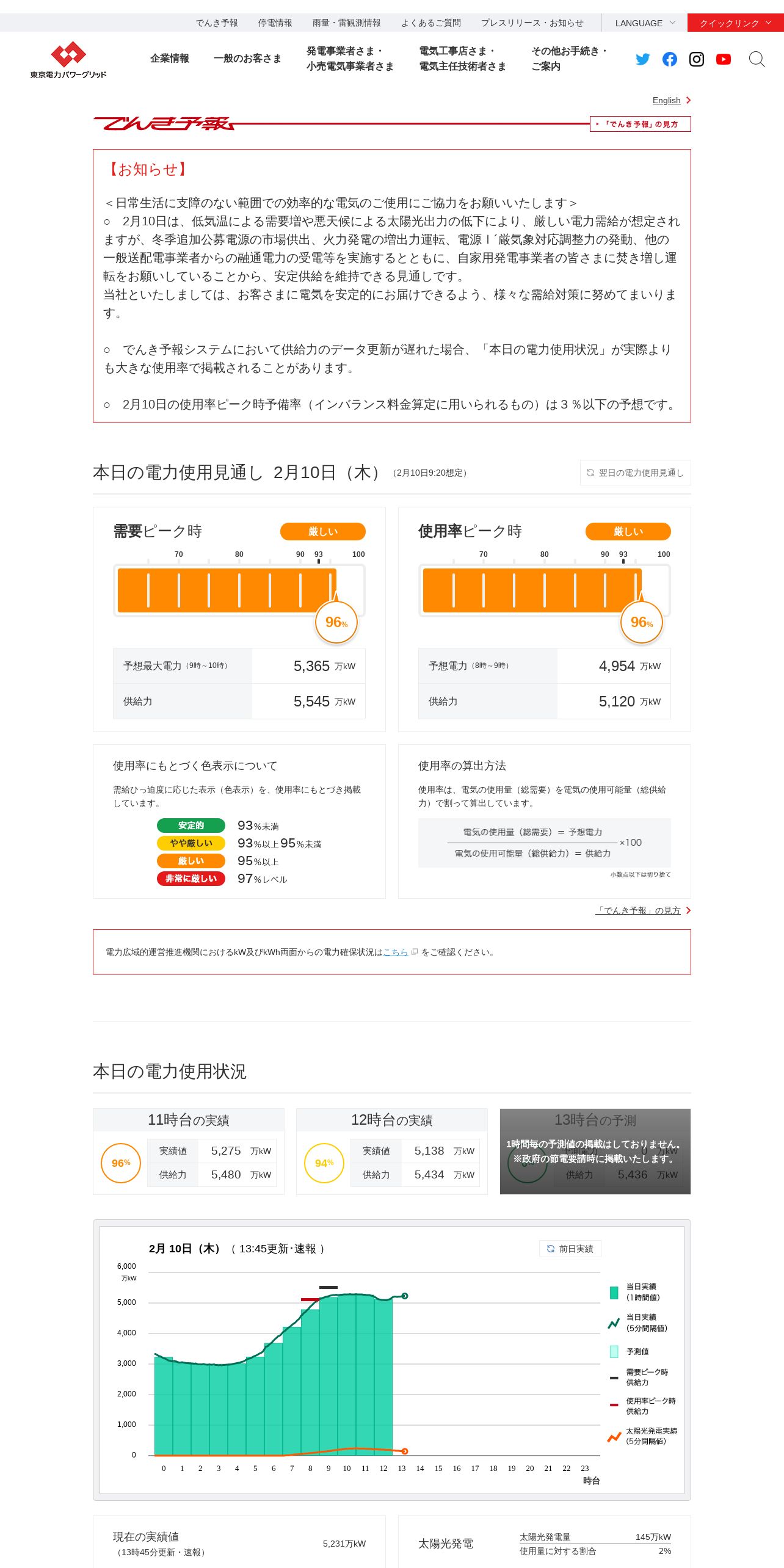Click the 「でんき予報」の見方 button at top
784x1568 pixels.
click(x=640, y=124)
